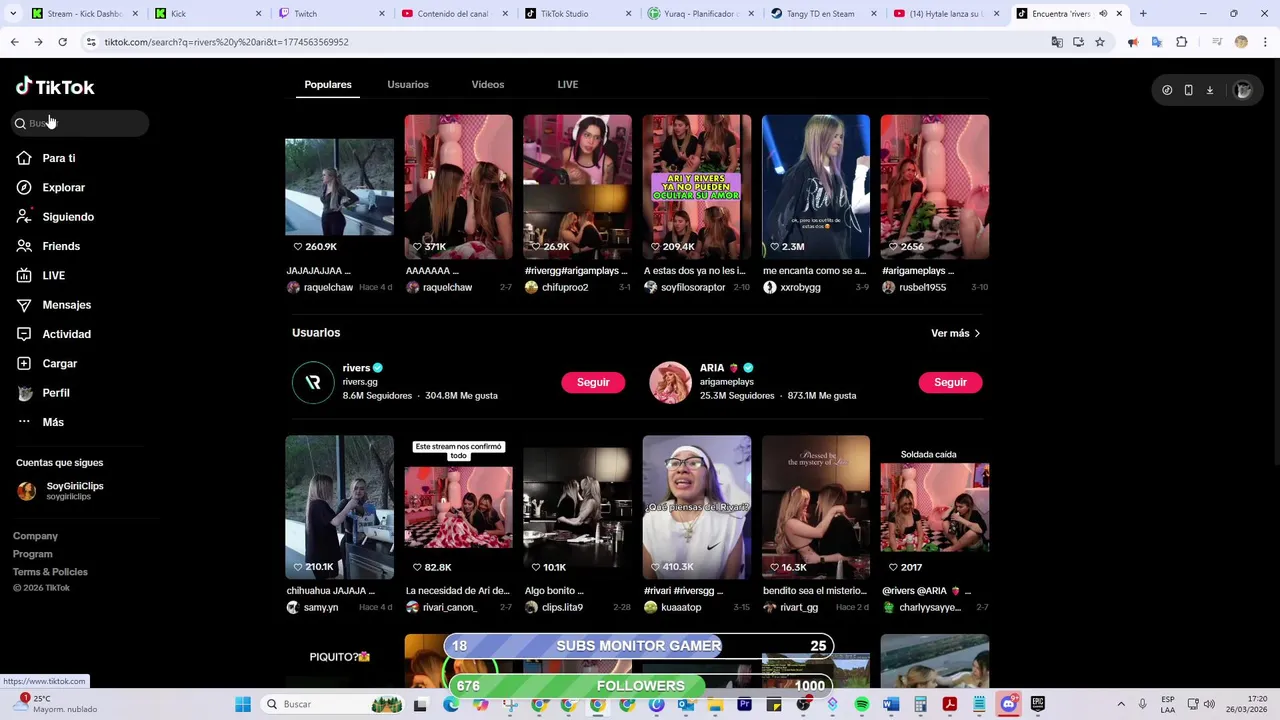Click creator name xxrobygg
The image size is (1280, 720).
(800, 287)
